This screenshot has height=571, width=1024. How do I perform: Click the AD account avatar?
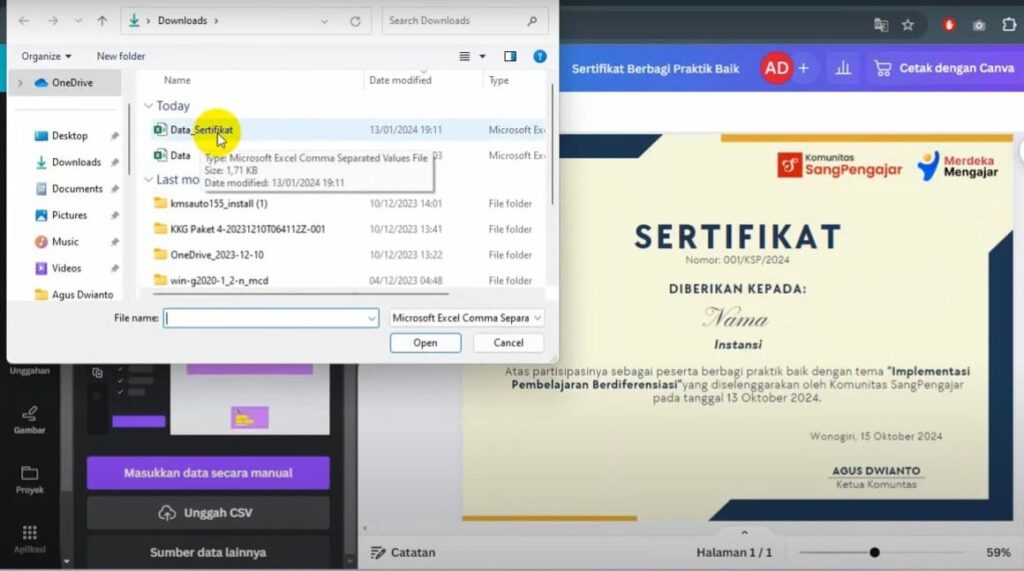point(776,68)
